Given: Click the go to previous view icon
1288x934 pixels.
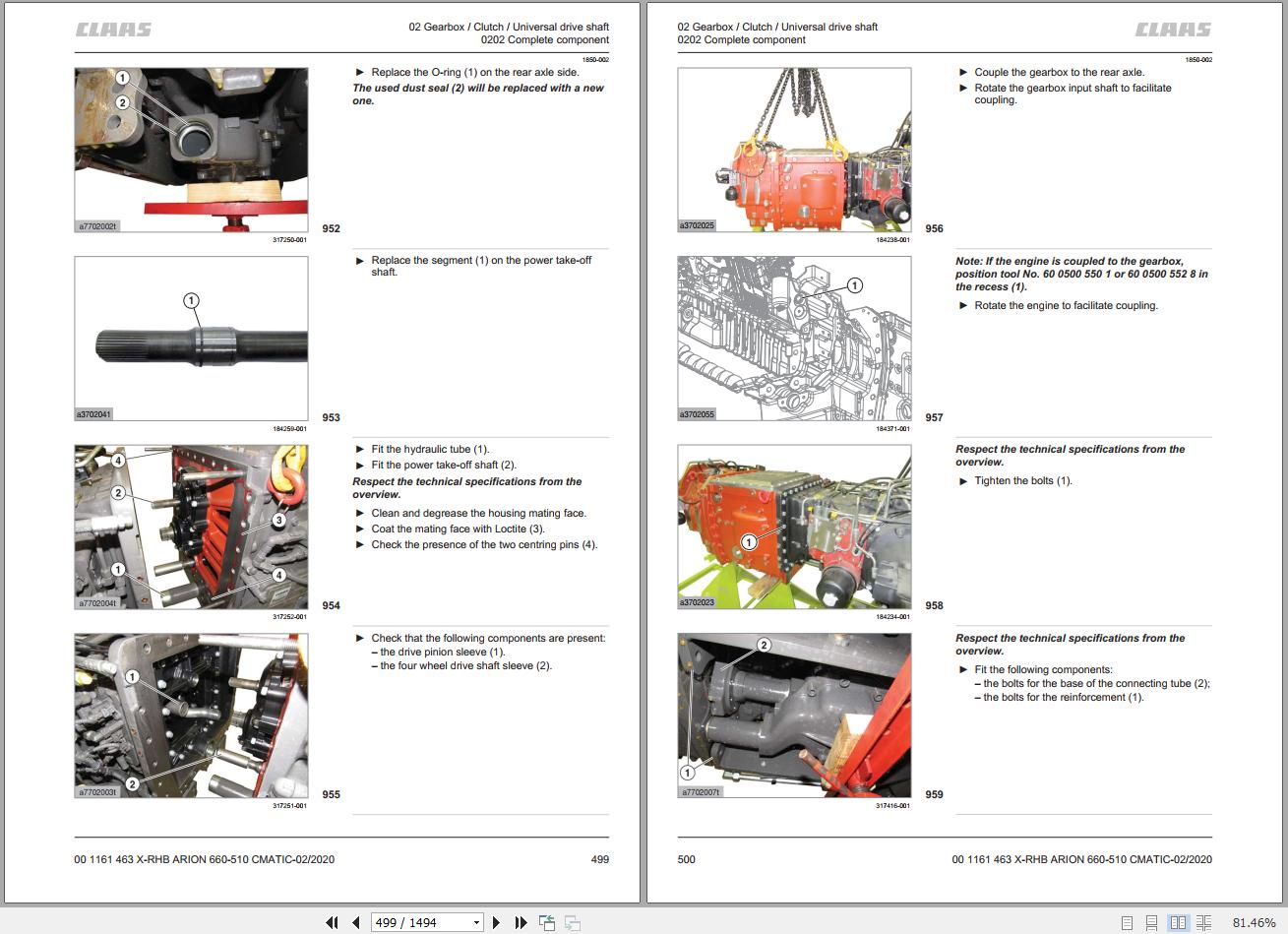Looking at the screenshot, I should point(547,922).
